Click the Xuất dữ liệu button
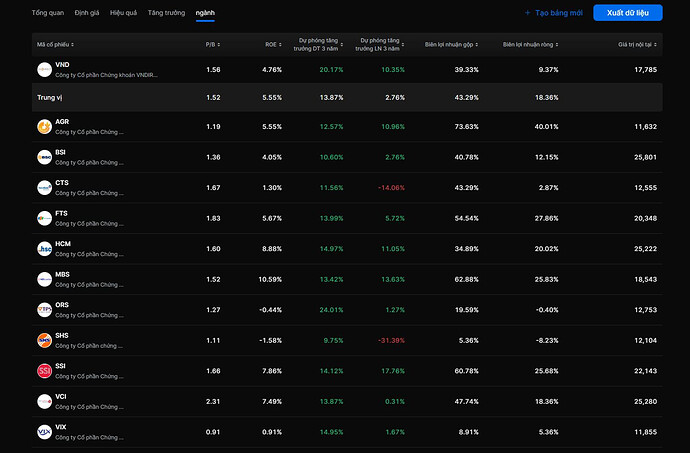 point(628,13)
